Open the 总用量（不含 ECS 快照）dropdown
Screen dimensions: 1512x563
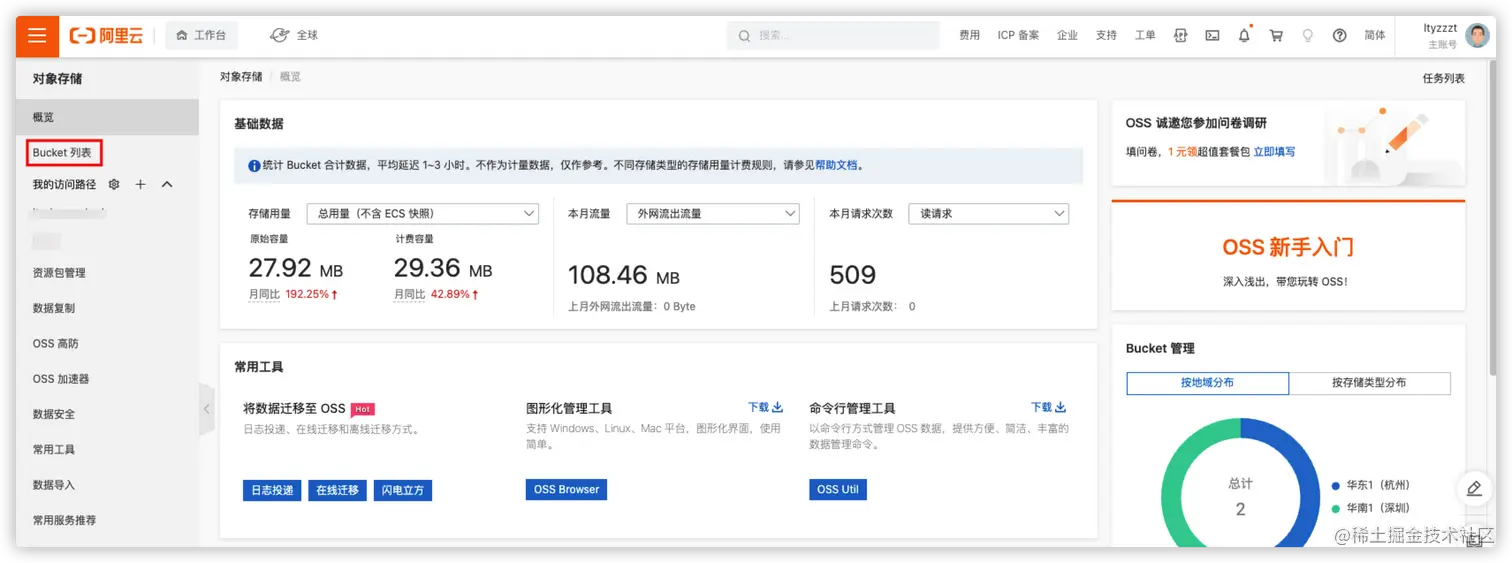(422, 213)
